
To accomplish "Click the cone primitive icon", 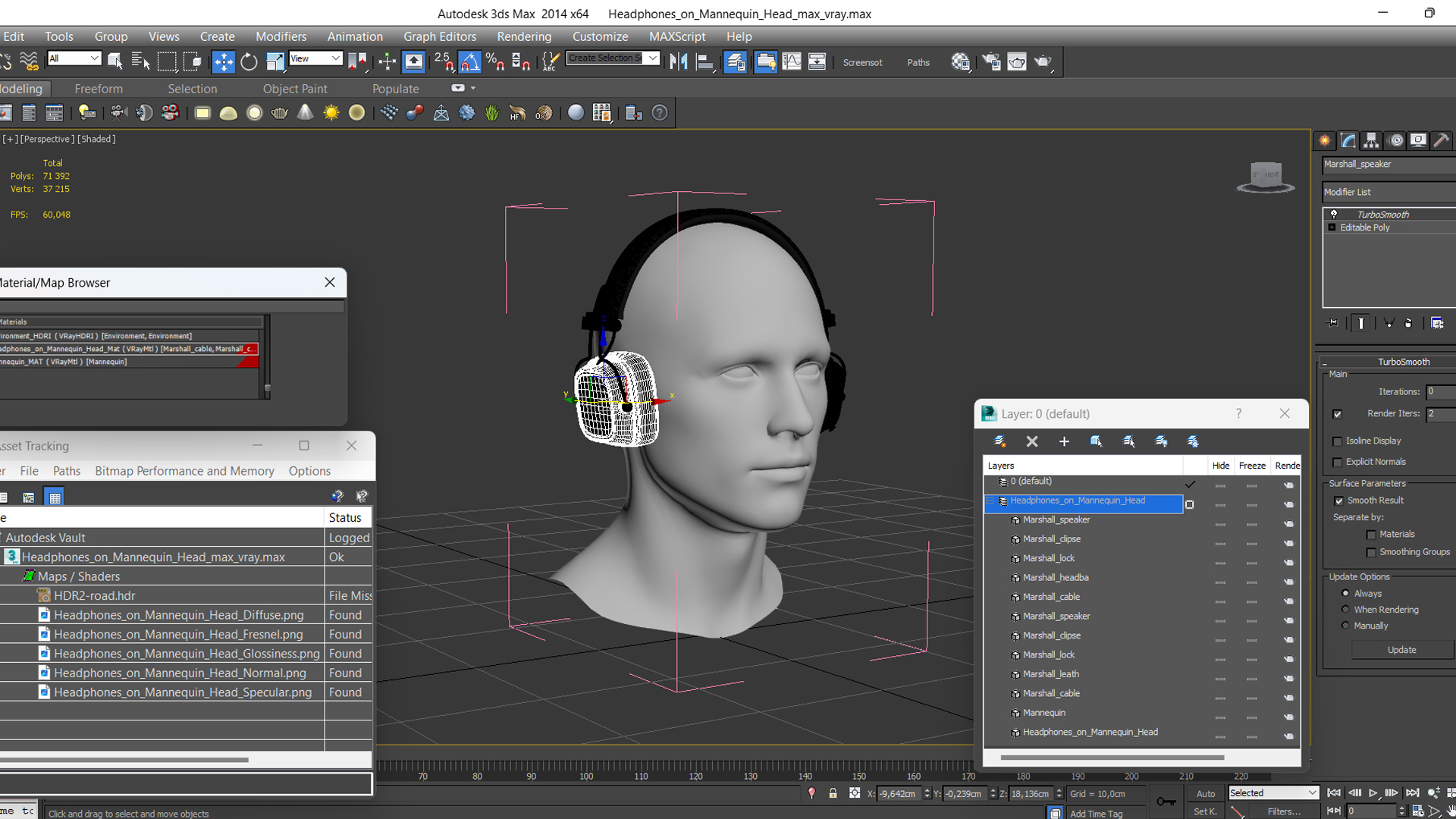I will coord(305,113).
